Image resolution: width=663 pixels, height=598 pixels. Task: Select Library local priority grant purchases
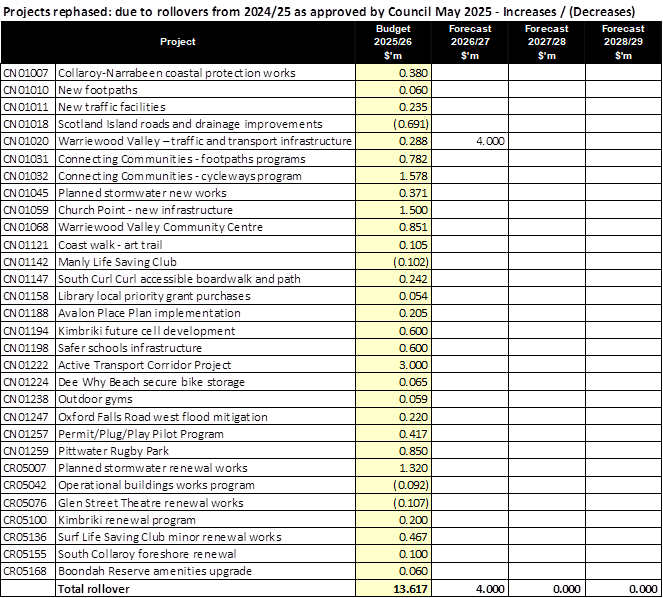tap(154, 296)
